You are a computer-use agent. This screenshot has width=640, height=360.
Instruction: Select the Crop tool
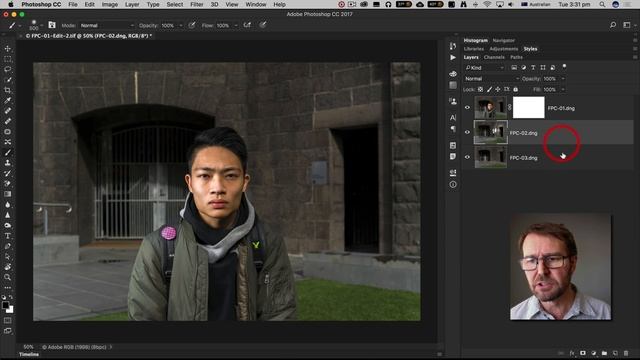(x=8, y=90)
